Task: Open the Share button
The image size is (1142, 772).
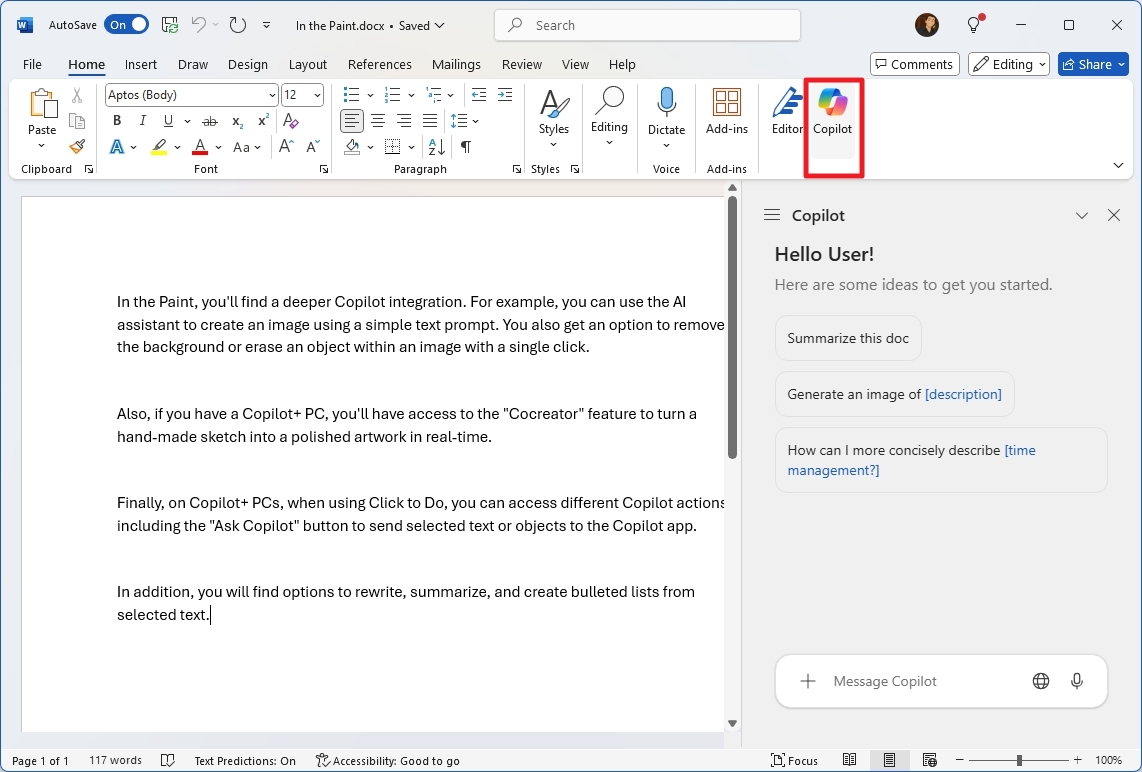Action: (x=1093, y=64)
